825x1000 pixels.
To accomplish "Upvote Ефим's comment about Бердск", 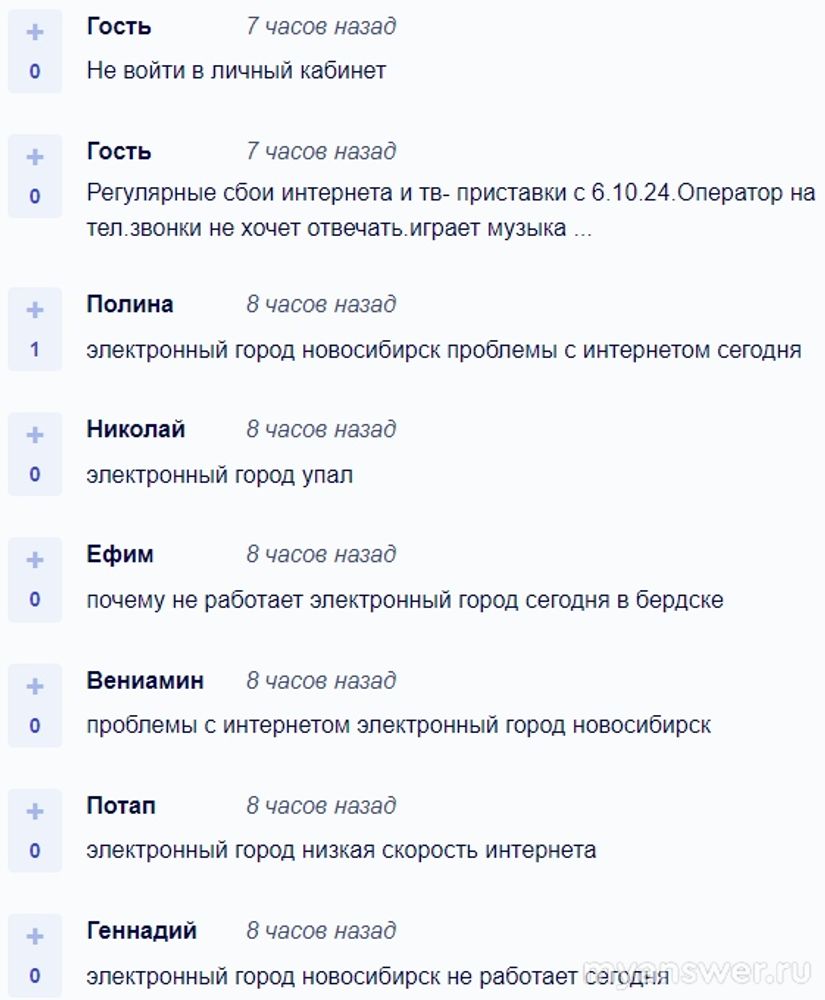I will click(x=35, y=561).
